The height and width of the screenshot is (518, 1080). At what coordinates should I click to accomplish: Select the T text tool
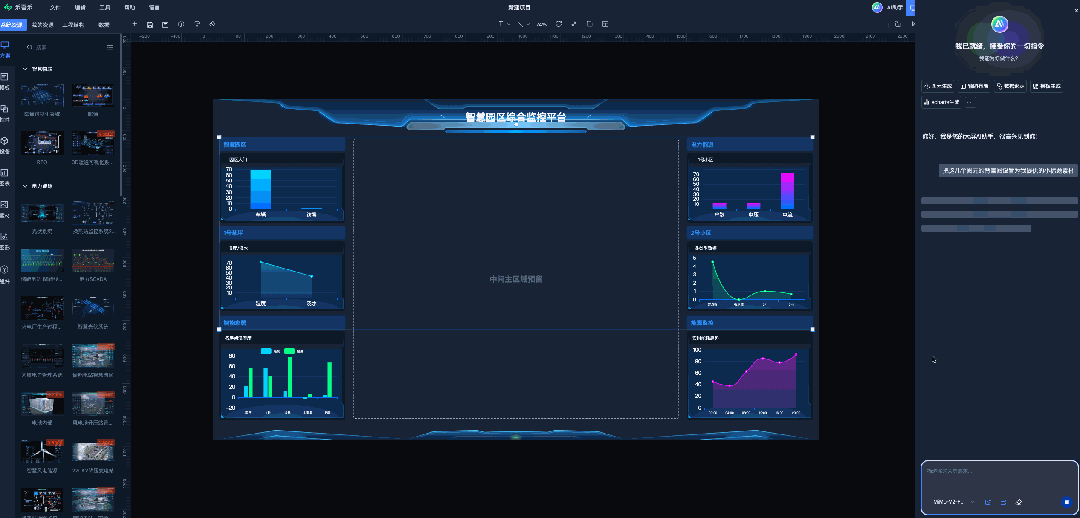click(x=501, y=24)
